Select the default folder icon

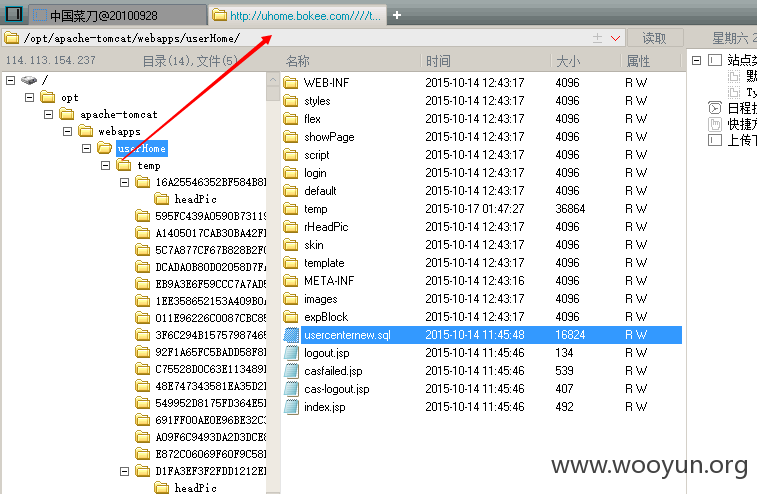pos(291,191)
